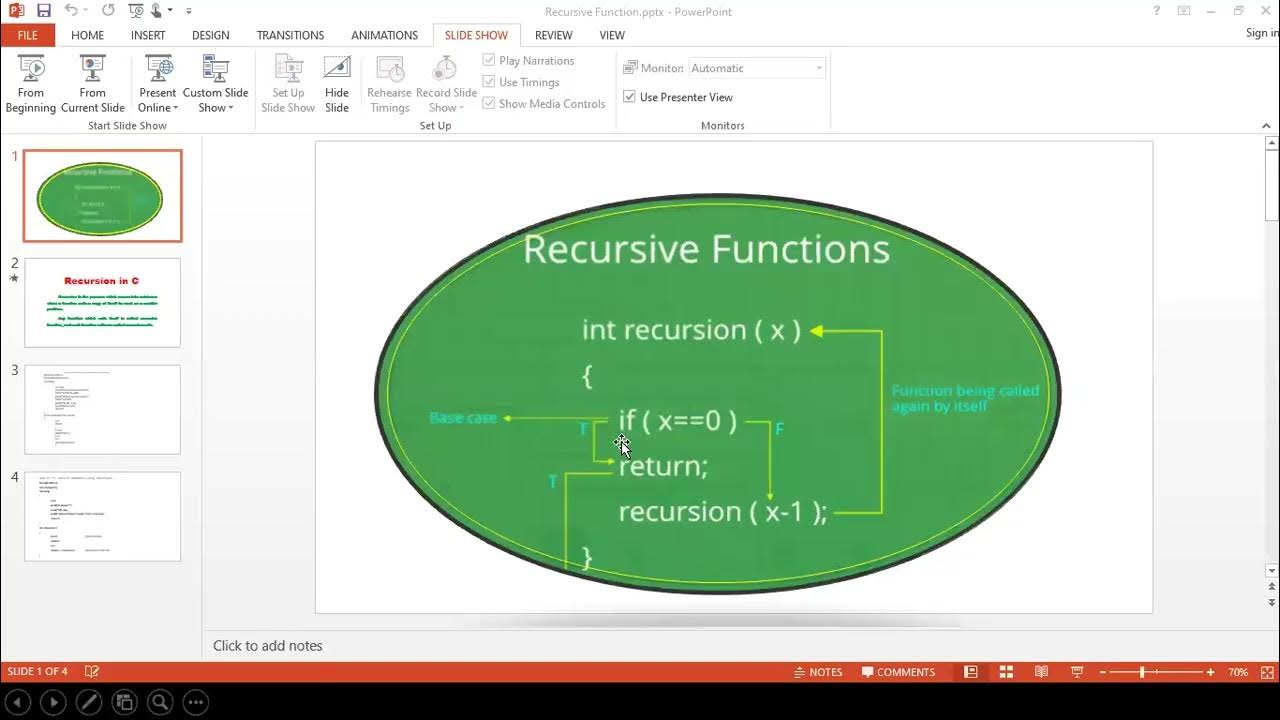
Task: Click zoom in plus button
Action: (x=1210, y=672)
